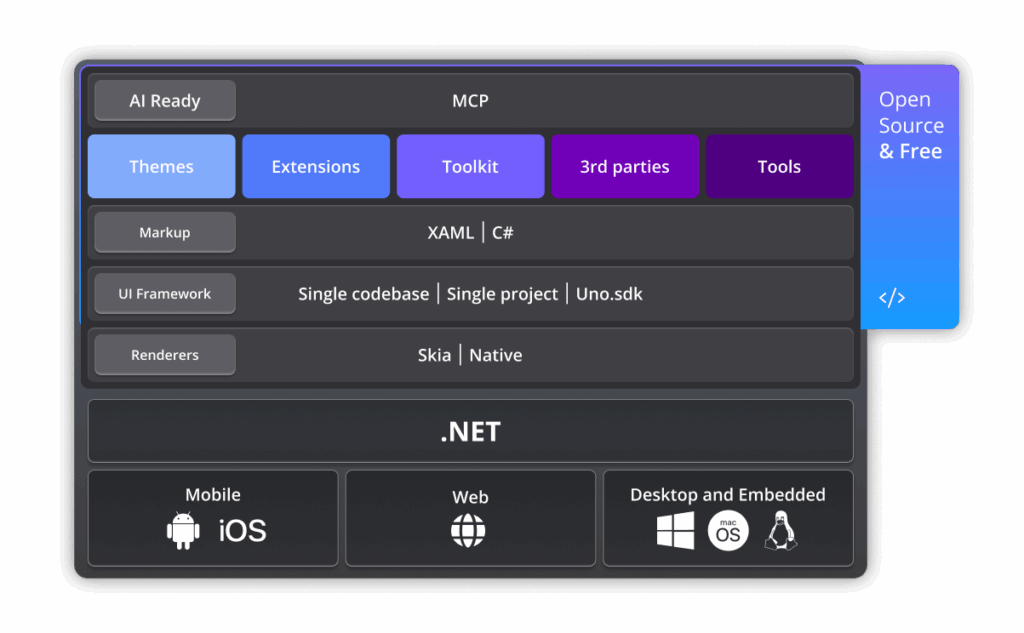The height and width of the screenshot is (633, 1024).
Task: Select the Markup label button
Action: point(165,232)
